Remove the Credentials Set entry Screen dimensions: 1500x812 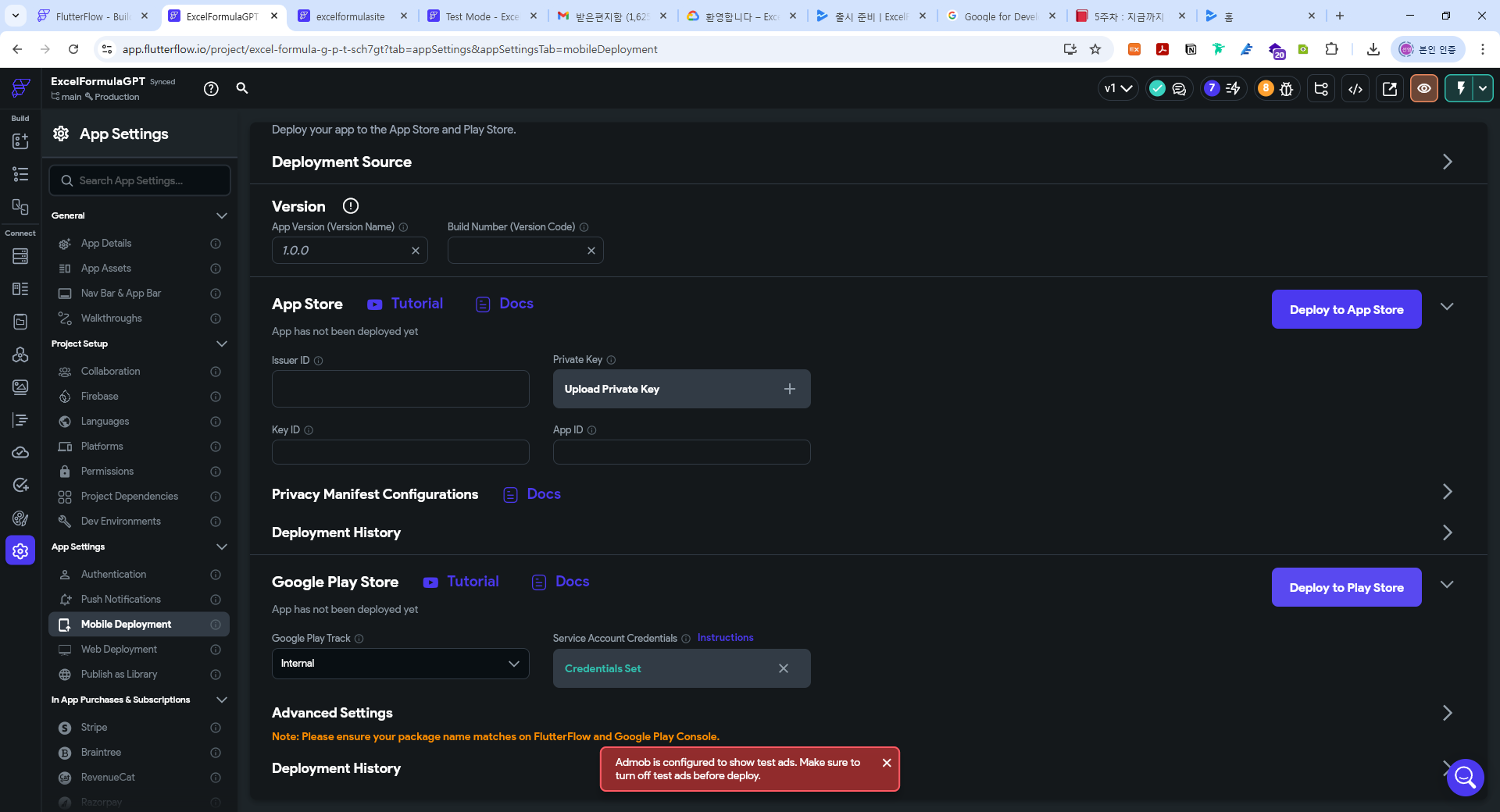(784, 668)
